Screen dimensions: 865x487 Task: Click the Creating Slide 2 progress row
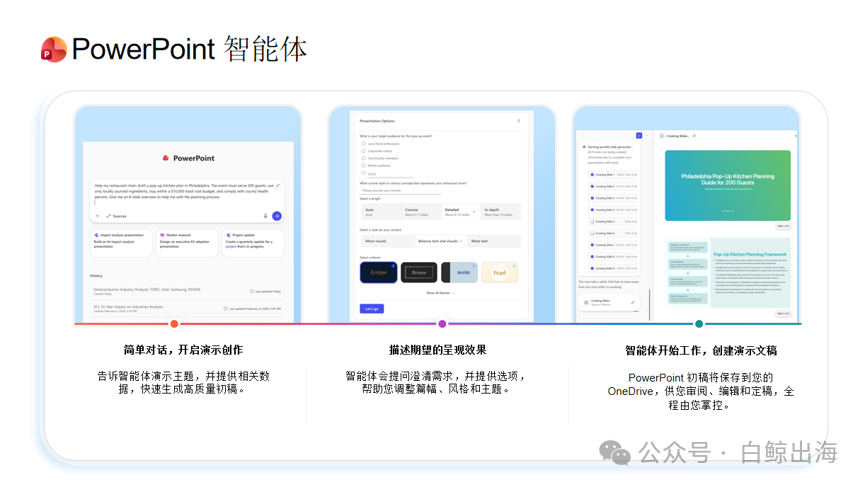[x=613, y=186]
